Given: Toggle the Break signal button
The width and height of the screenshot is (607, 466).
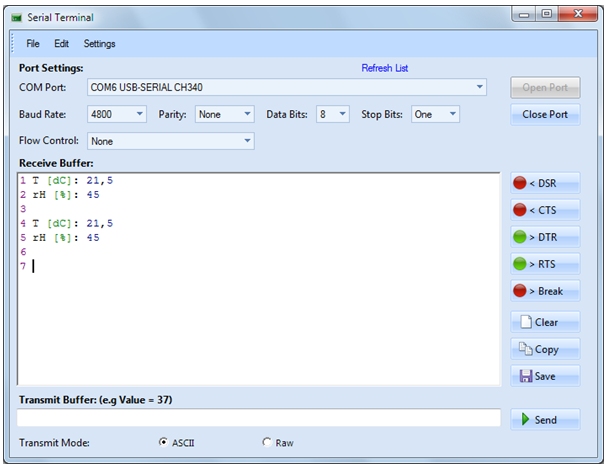Looking at the screenshot, I should click(x=545, y=291).
